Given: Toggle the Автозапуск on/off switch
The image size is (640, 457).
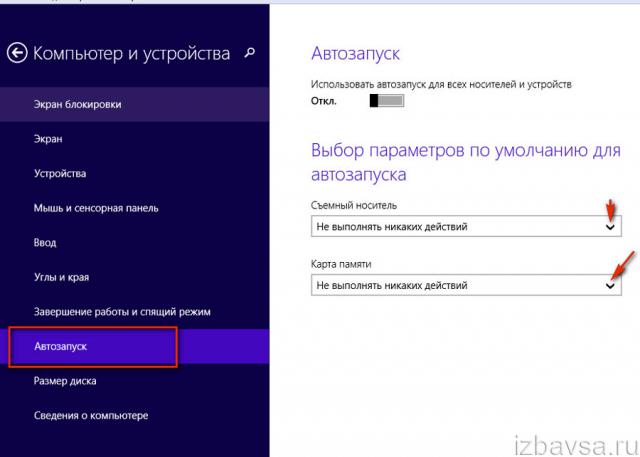Looking at the screenshot, I should [387, 101].
